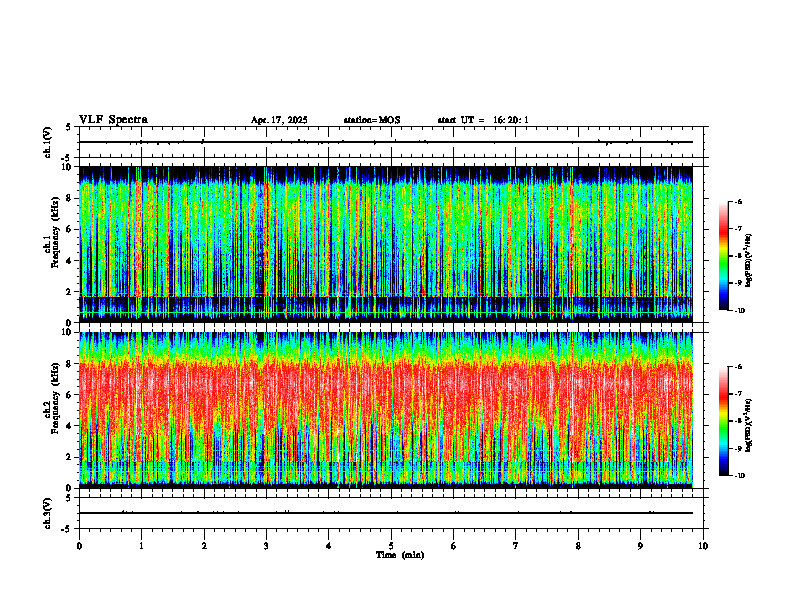The image size is (792, 612).
Task: Click the "10" label on the time axis
Action: click(703, 546)
